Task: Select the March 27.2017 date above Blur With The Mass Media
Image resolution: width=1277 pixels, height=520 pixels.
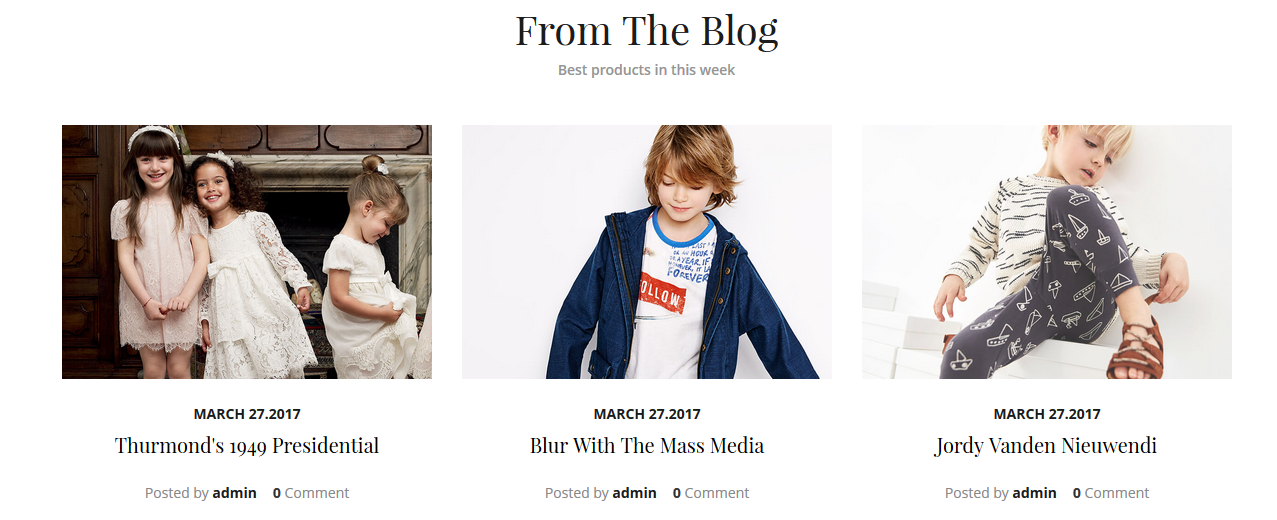Action: click(x=647, y=414)
